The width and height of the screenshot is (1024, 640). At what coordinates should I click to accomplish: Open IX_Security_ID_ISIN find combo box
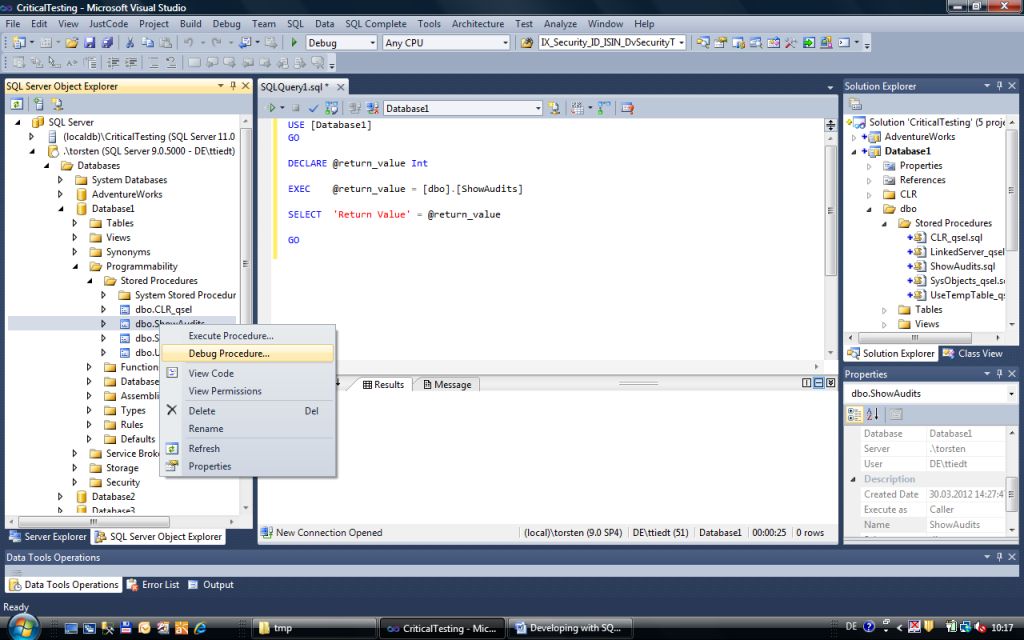pos(612,42)
